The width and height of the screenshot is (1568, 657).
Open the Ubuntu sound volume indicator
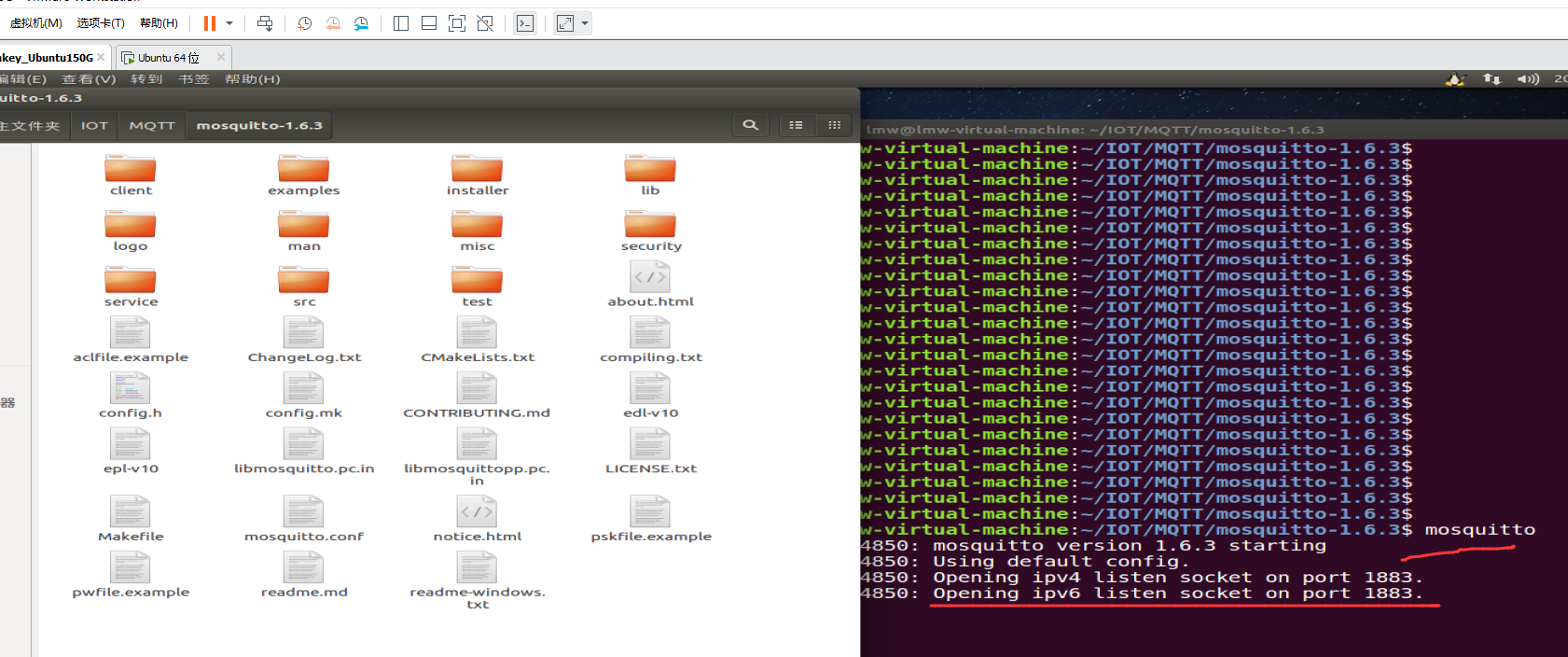coord(1528,79)
